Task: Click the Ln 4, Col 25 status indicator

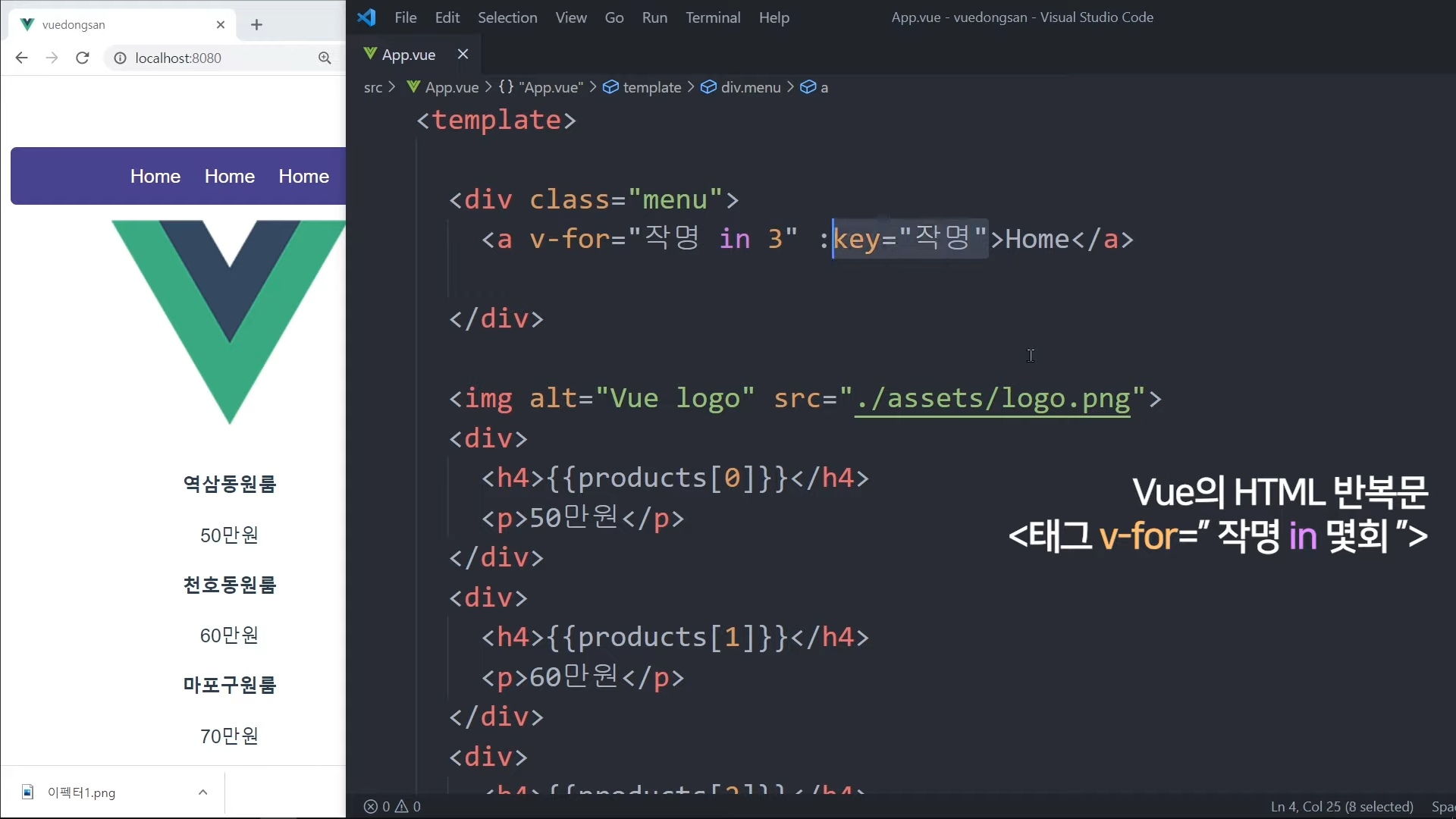Action: (x=1341, y=807)
